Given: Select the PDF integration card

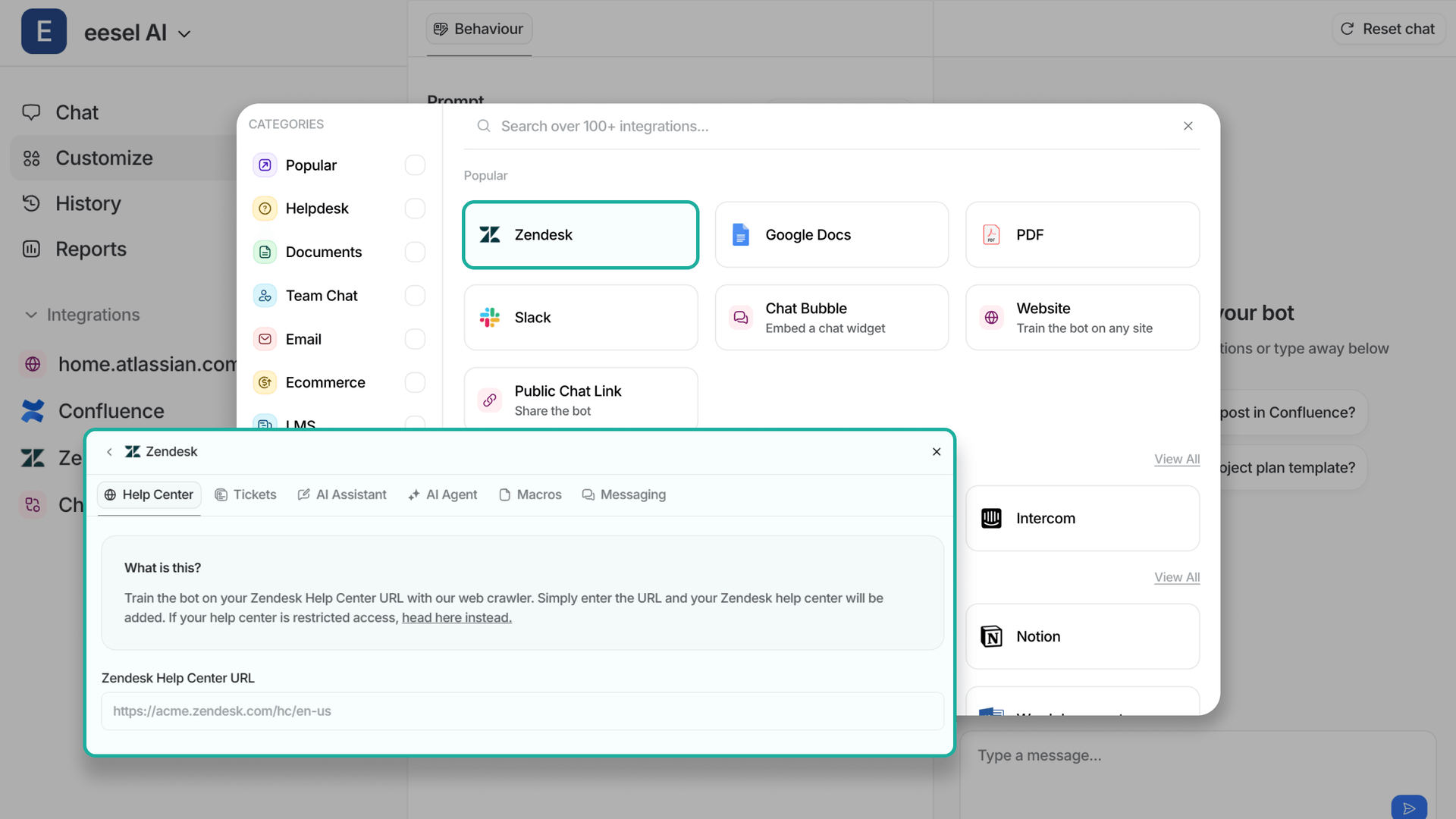Looking at the screenshot, I should tap(1083, 235).
